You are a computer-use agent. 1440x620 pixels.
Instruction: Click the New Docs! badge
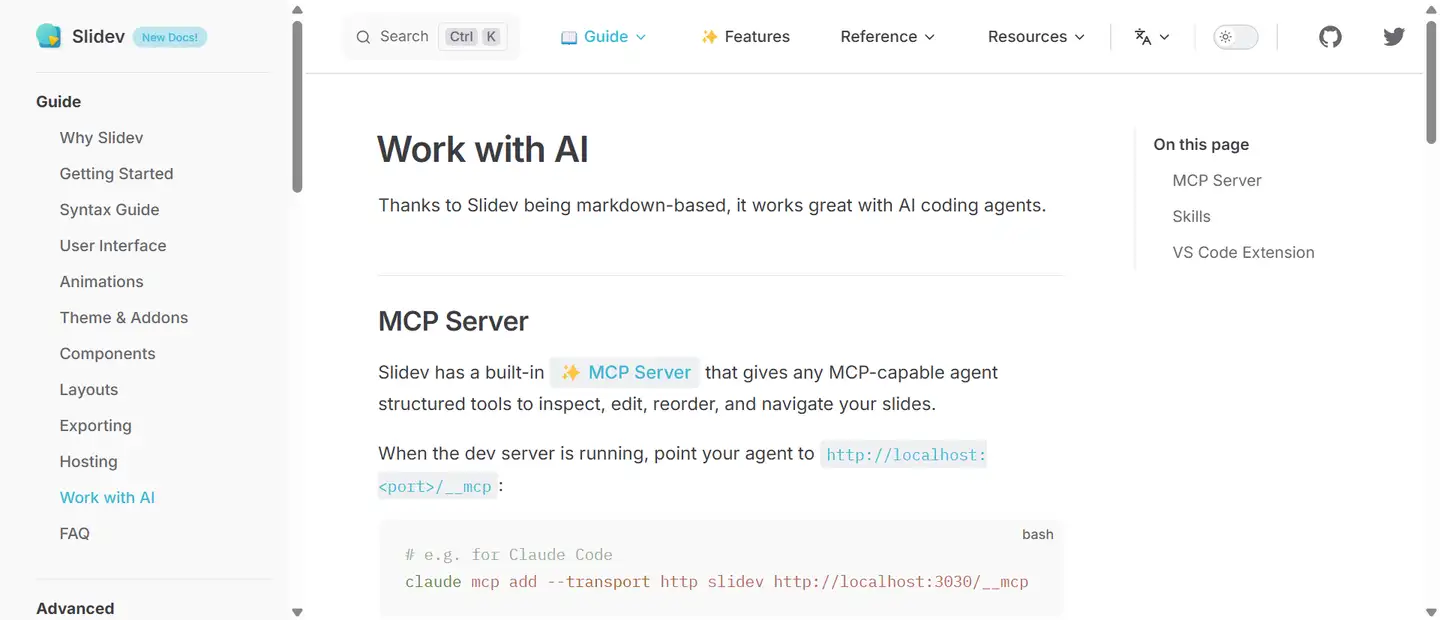(170, 37)
